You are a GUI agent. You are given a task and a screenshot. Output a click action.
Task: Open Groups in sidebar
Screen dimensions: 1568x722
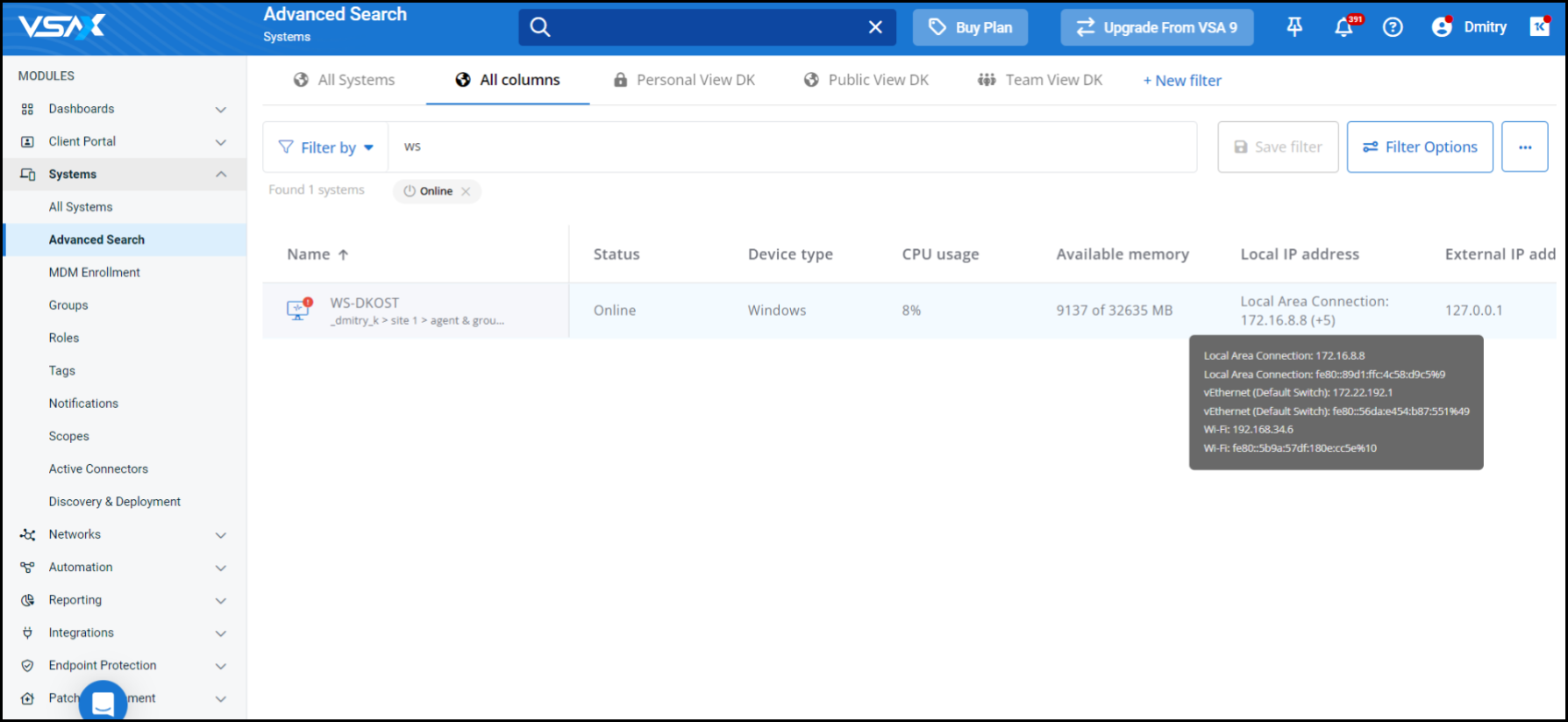tap(68, 305)
